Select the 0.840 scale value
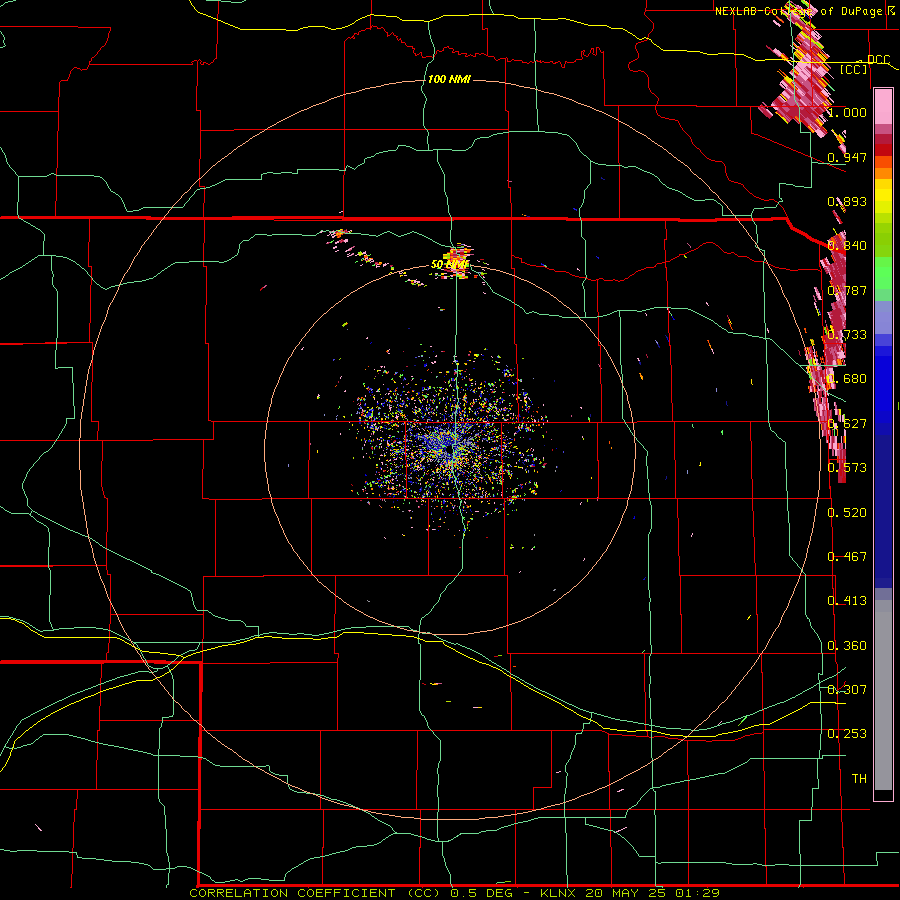Viewport: 900px width, 900px height. [847, 246]
